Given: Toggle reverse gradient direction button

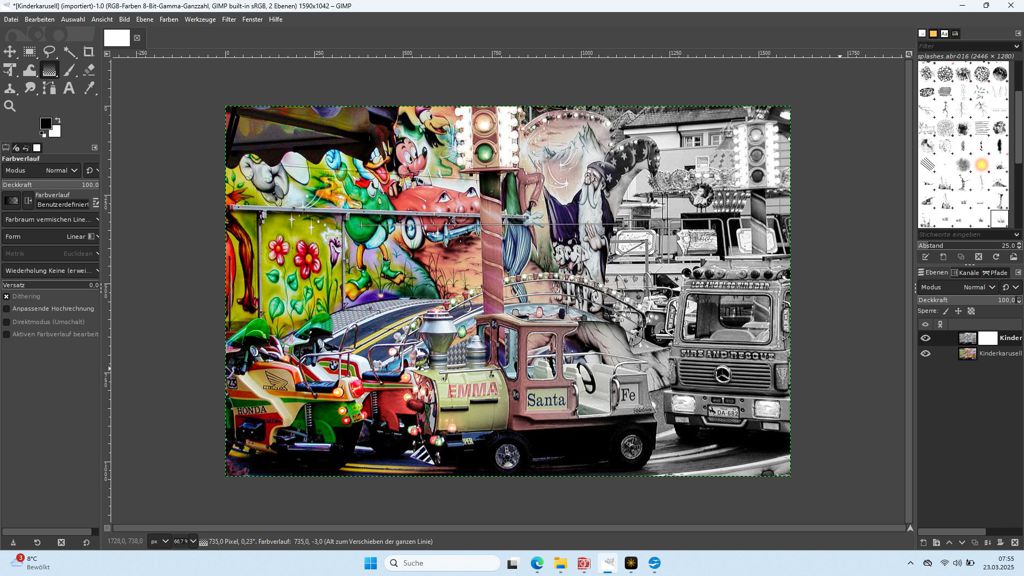Looking at the screenshot, I should pyautogui.click(x=28, y=200).
